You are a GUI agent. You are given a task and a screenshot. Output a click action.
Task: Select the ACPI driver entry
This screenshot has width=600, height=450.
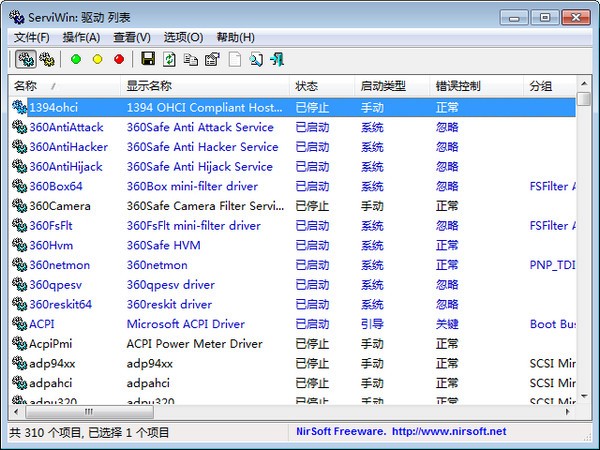tap(41, 324)
